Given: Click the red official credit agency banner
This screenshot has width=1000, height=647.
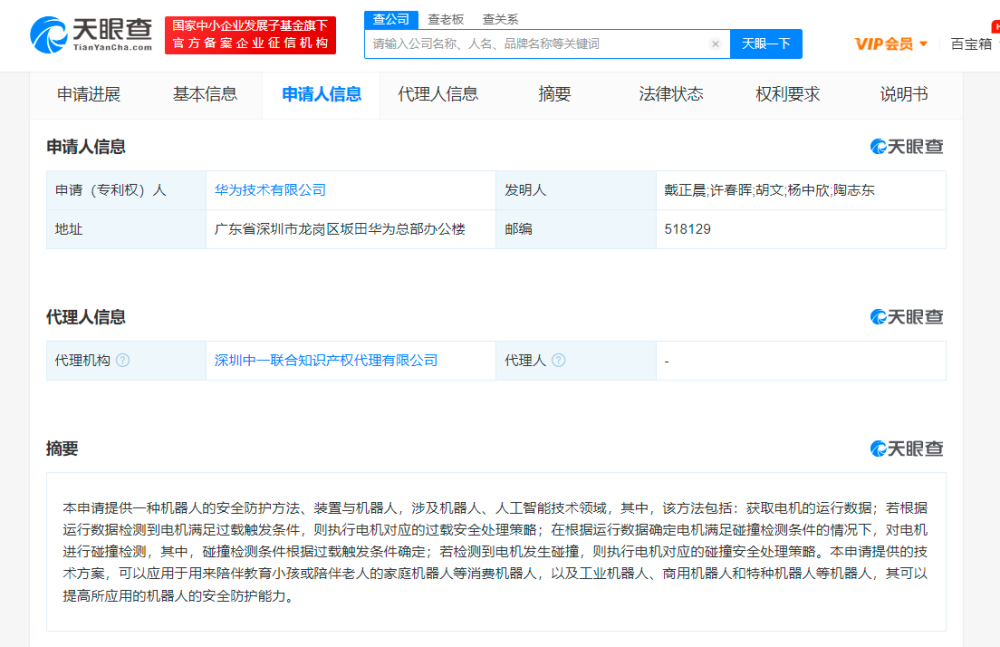Looking at the screenshot, I should pos(250,35).
